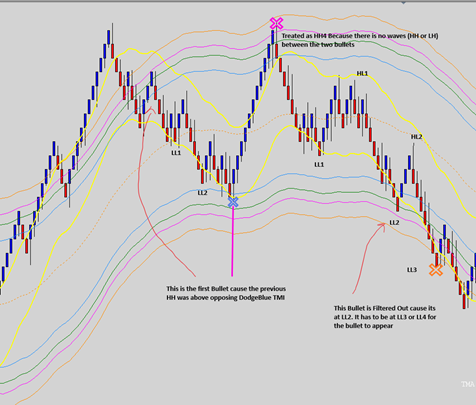Select the HL1 wave label
The image size is (476, 405).
362,73
